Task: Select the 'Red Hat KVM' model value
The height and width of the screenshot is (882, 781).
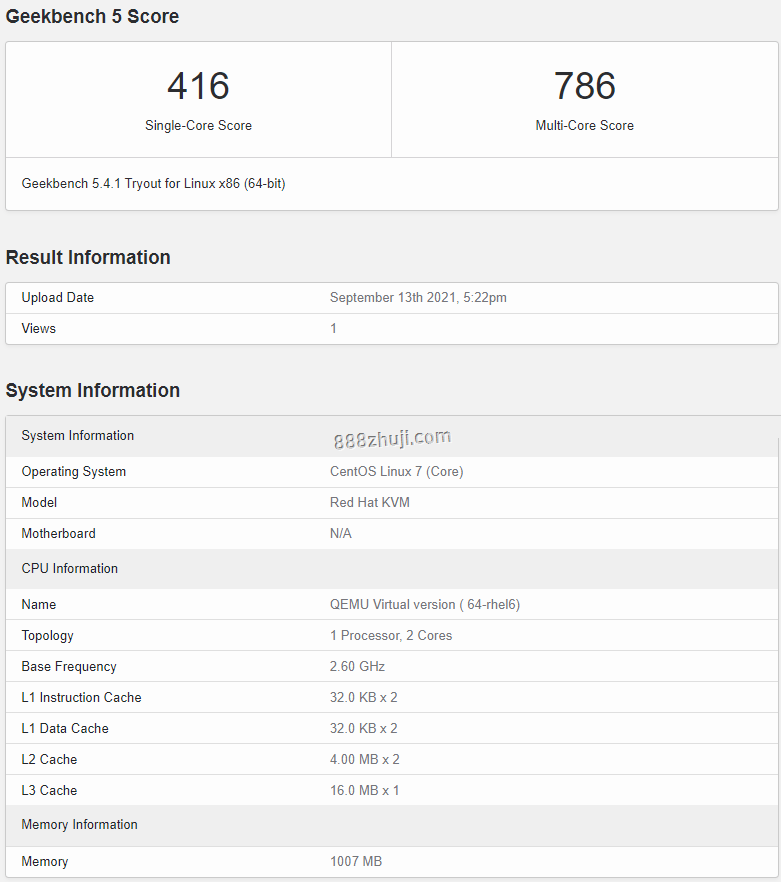Action: click(x=370, y=503)
